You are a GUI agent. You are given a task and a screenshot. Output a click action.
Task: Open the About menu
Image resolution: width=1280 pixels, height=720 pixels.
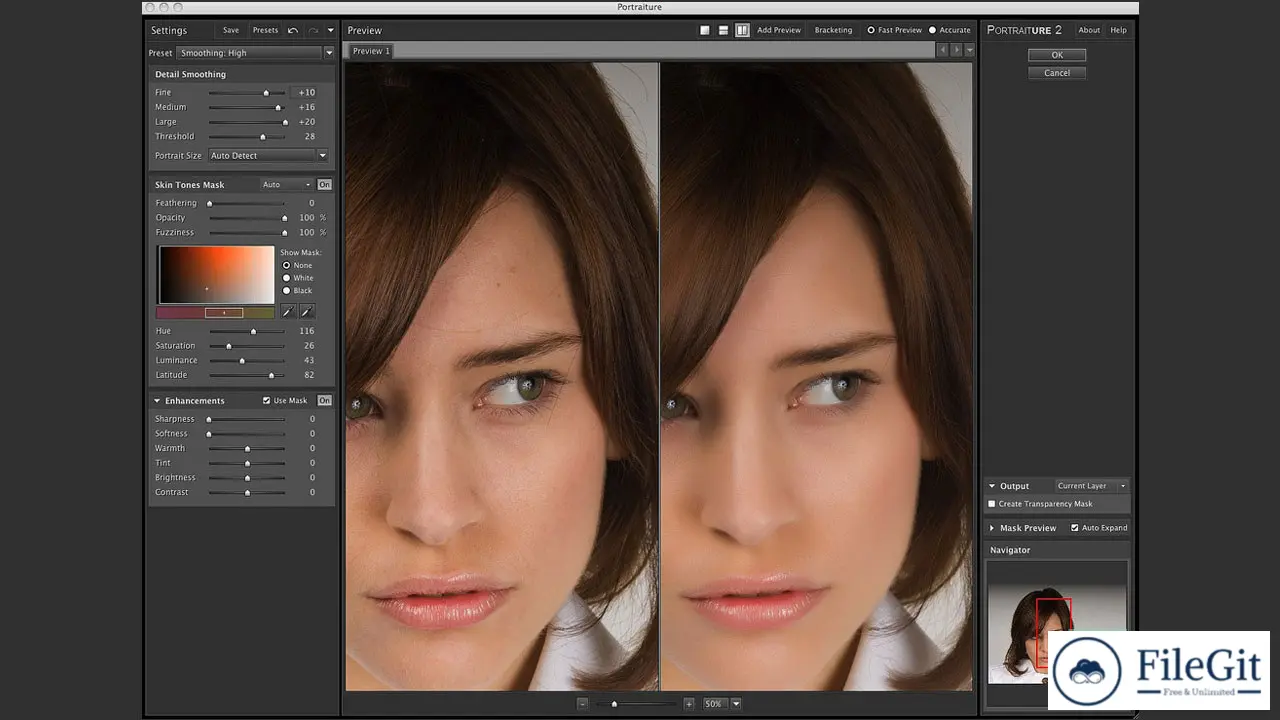(x=1089, y=30)
